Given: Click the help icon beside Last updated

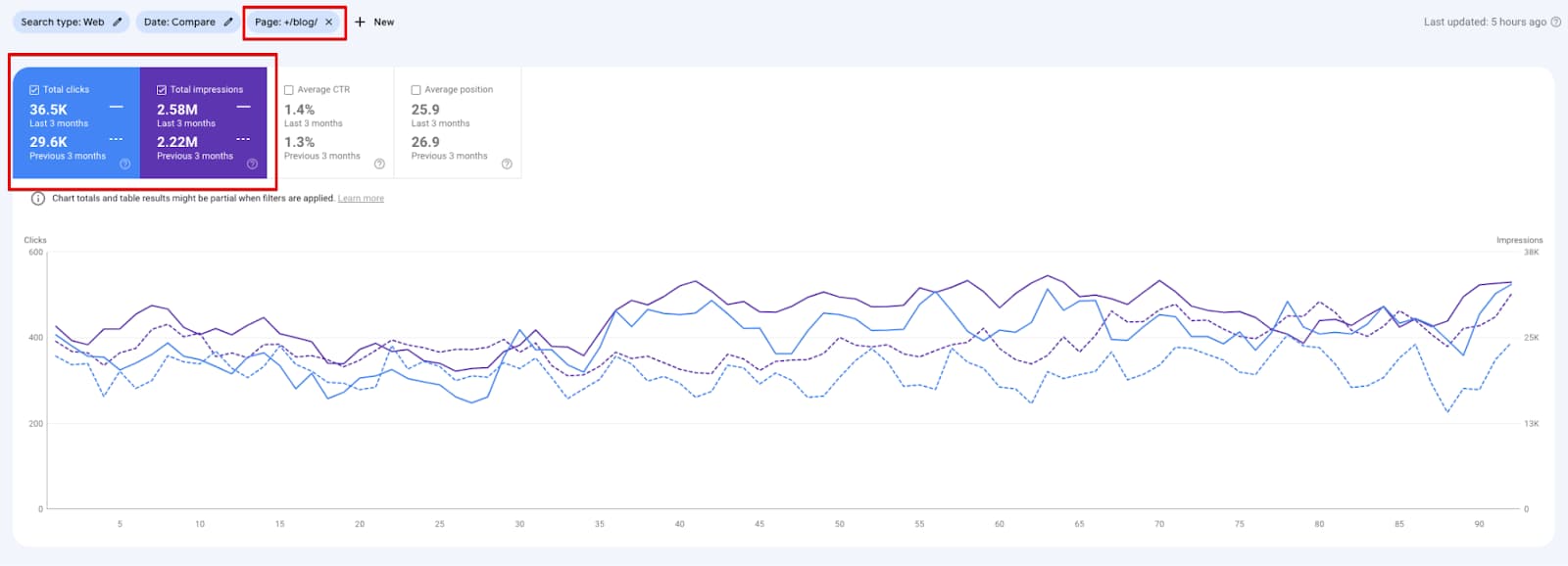Looking at the screenshot, I should [1556, 20].
